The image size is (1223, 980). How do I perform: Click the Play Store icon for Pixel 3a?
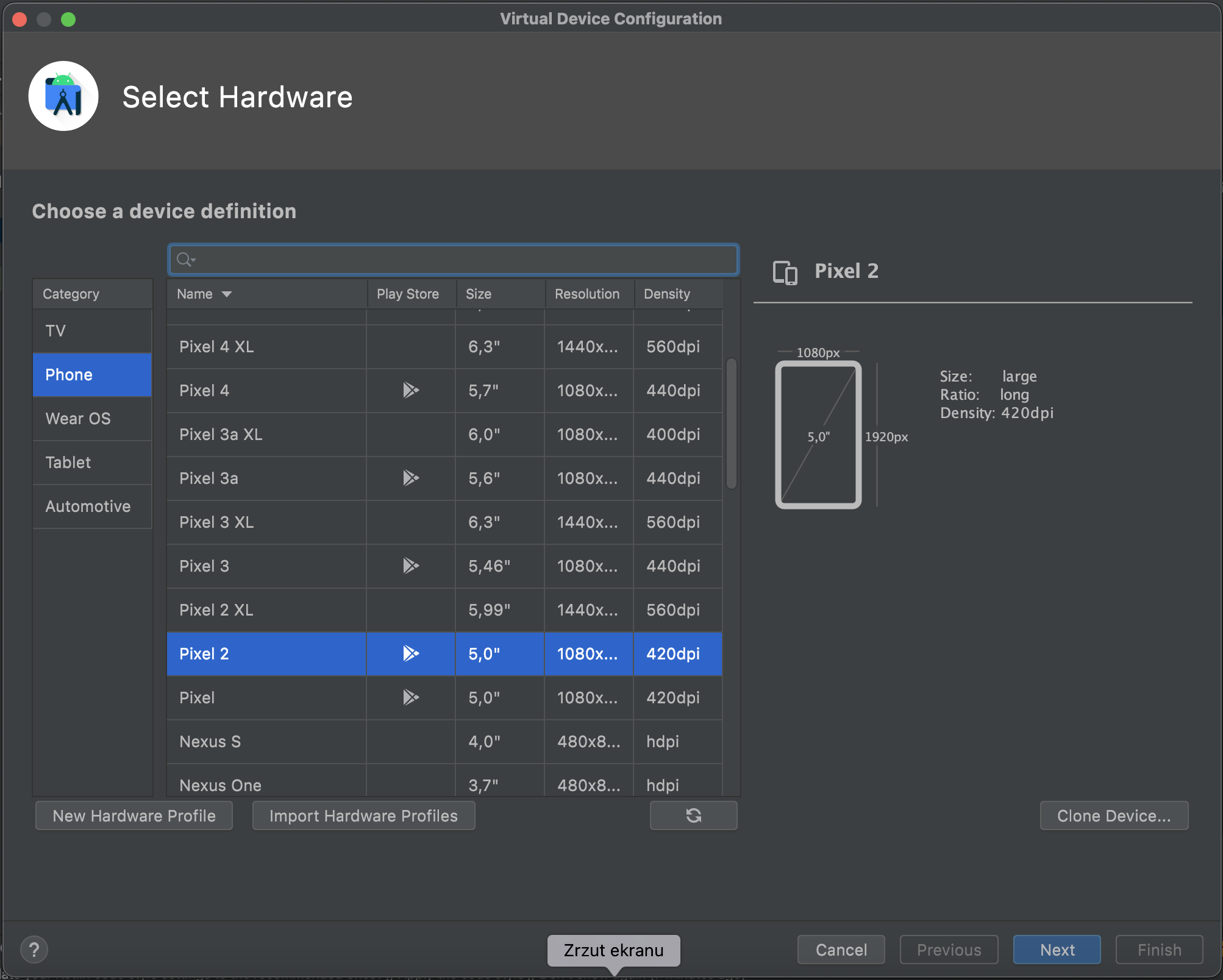[409, 478]
